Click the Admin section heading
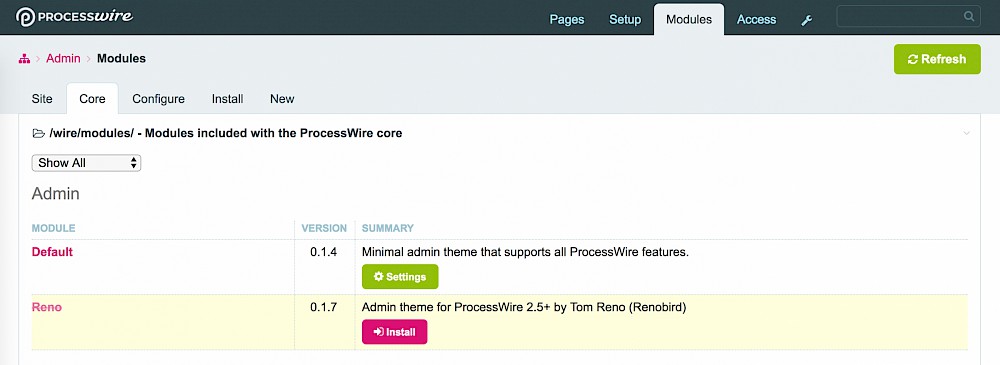The width and height of the screenshot is (1000, 365). pos(55,194)
